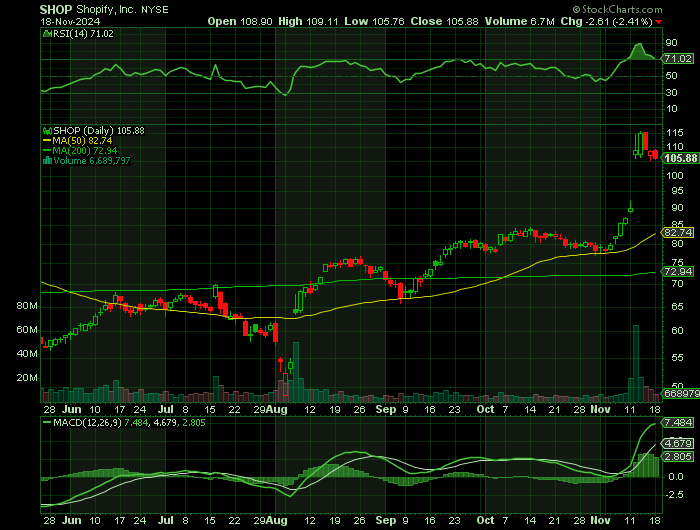Image resolution: width=700 pixels, height=530 pixels.
Task: Select the Volume 6.7M header value
Action: (x=520, y=21)
